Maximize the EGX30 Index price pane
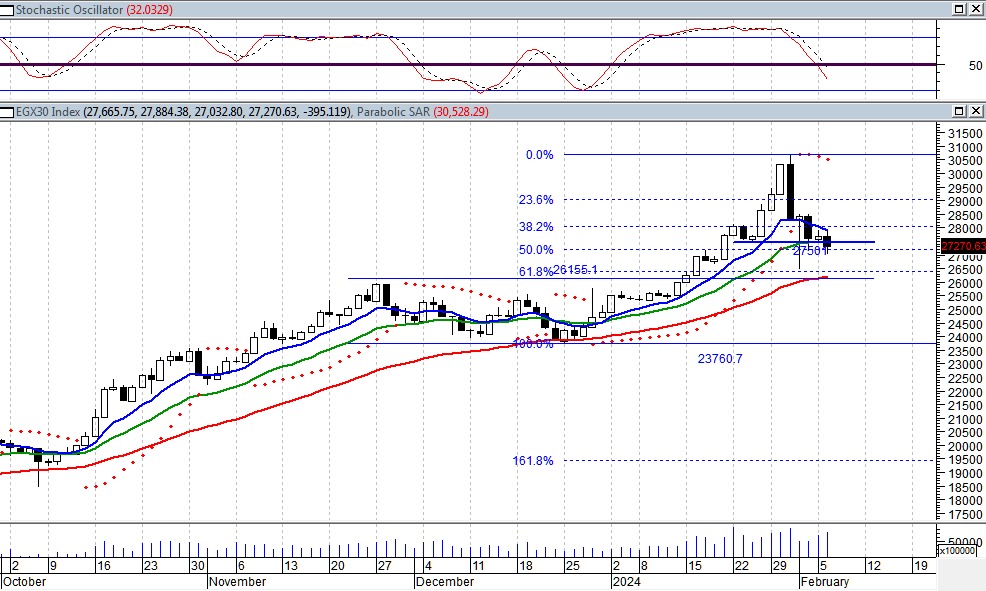 click(x=957, y=111)
